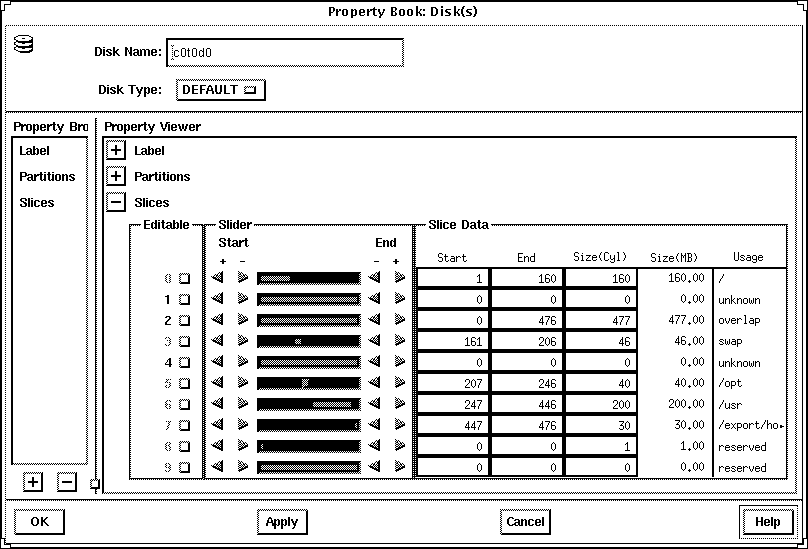Toggle the Editable checkbox for slice 2

coord(183,321)
